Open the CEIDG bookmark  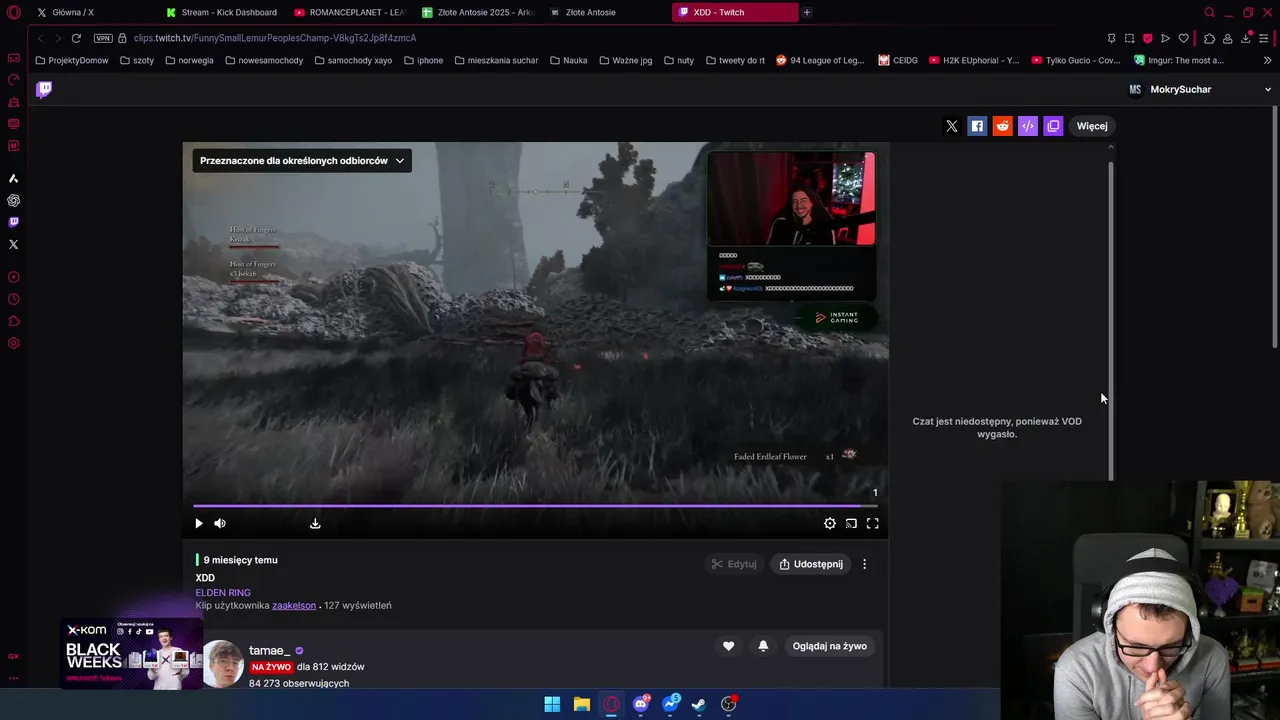[898, 60]
